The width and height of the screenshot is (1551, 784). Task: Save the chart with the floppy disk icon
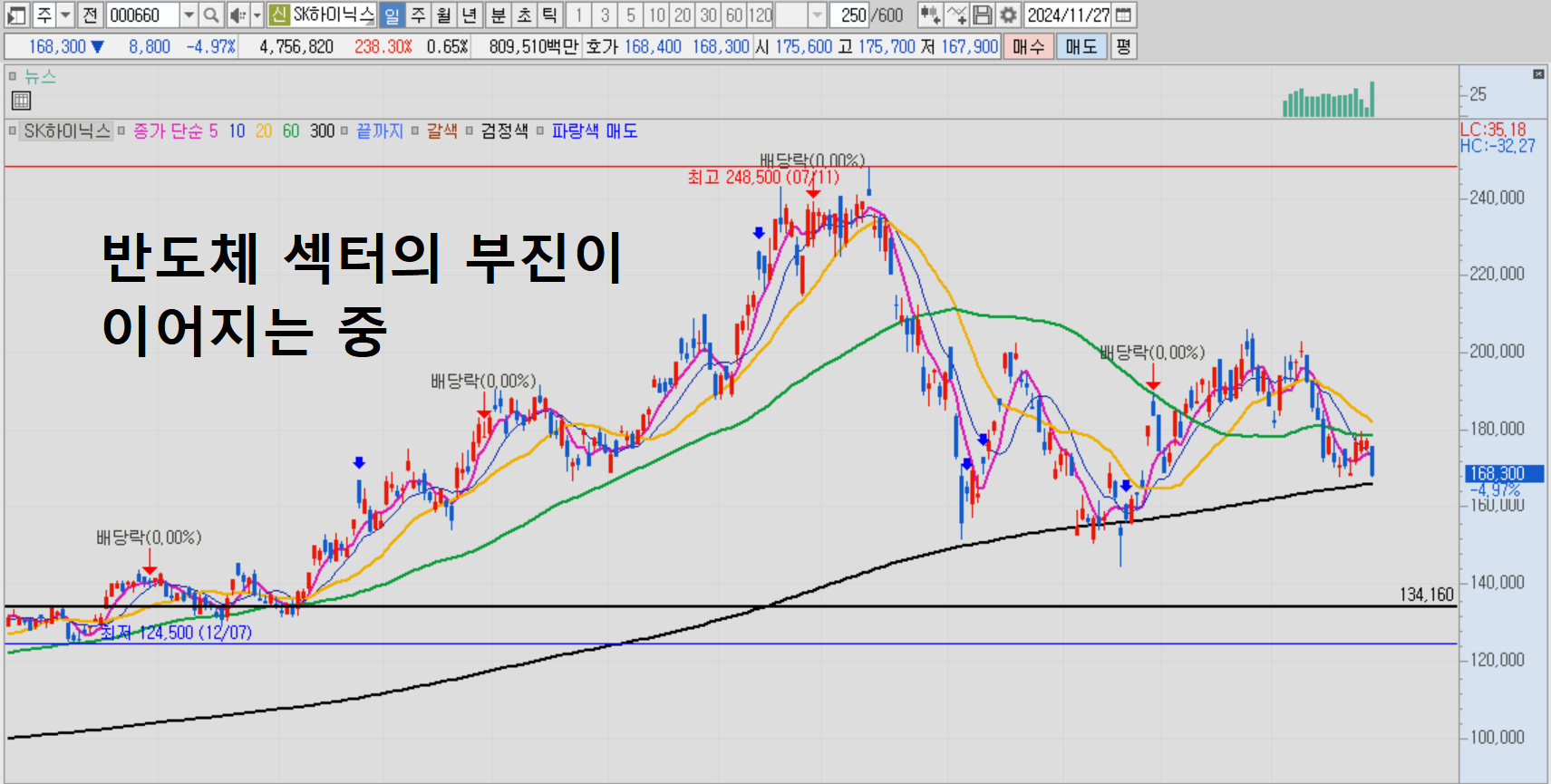(982, 15)
